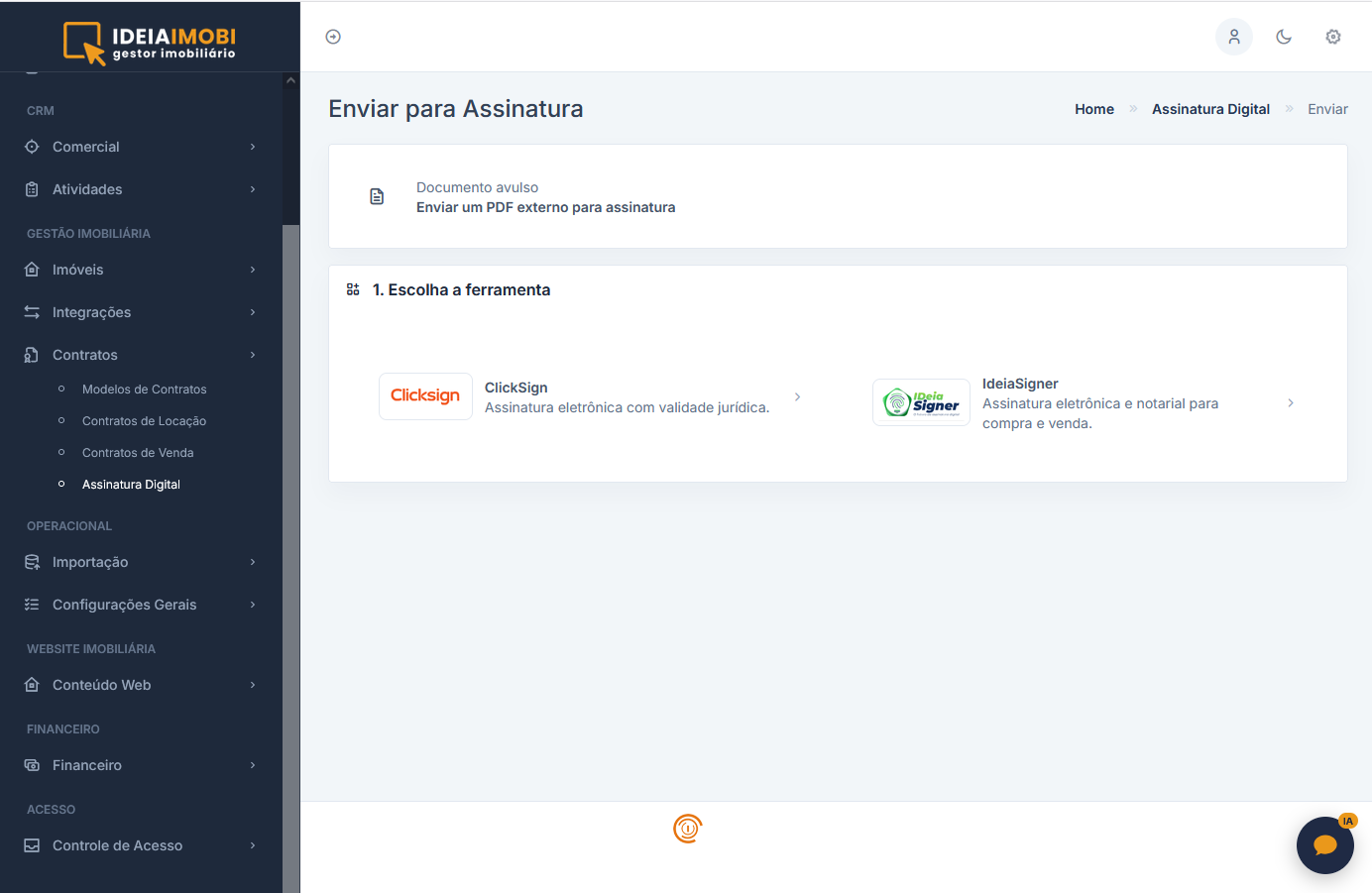Click the Importação menu label

coord(90,562)
